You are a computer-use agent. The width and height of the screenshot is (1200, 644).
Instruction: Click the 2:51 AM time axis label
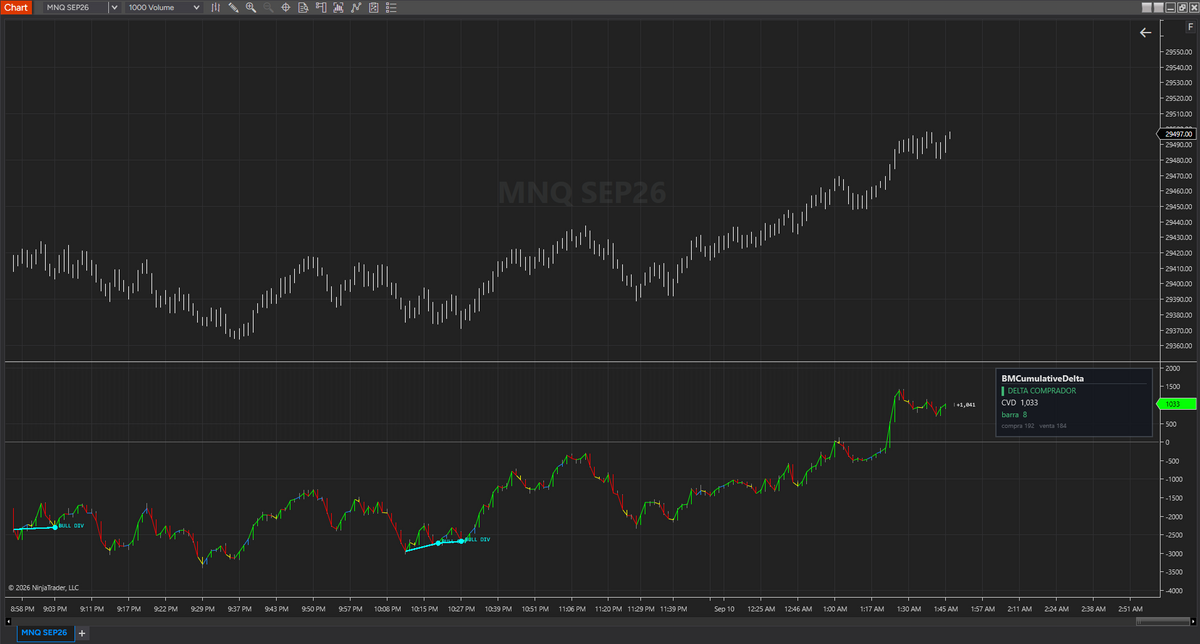tap(1128, 608)
